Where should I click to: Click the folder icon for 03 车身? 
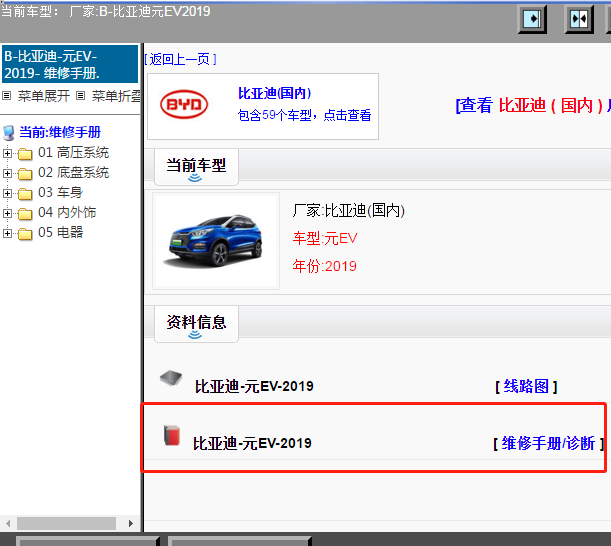[x=25, y=194]
